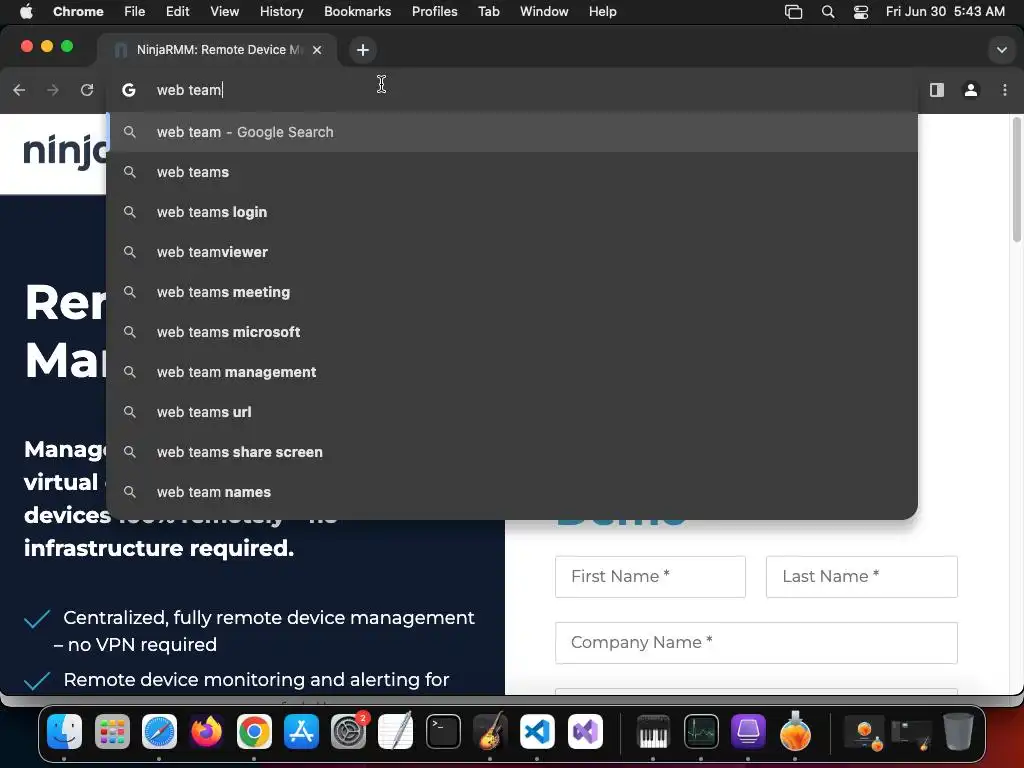Screen dimensions: 1024x768
Task: Open System Settings from the dock
Action: click(x=349, y=731)
